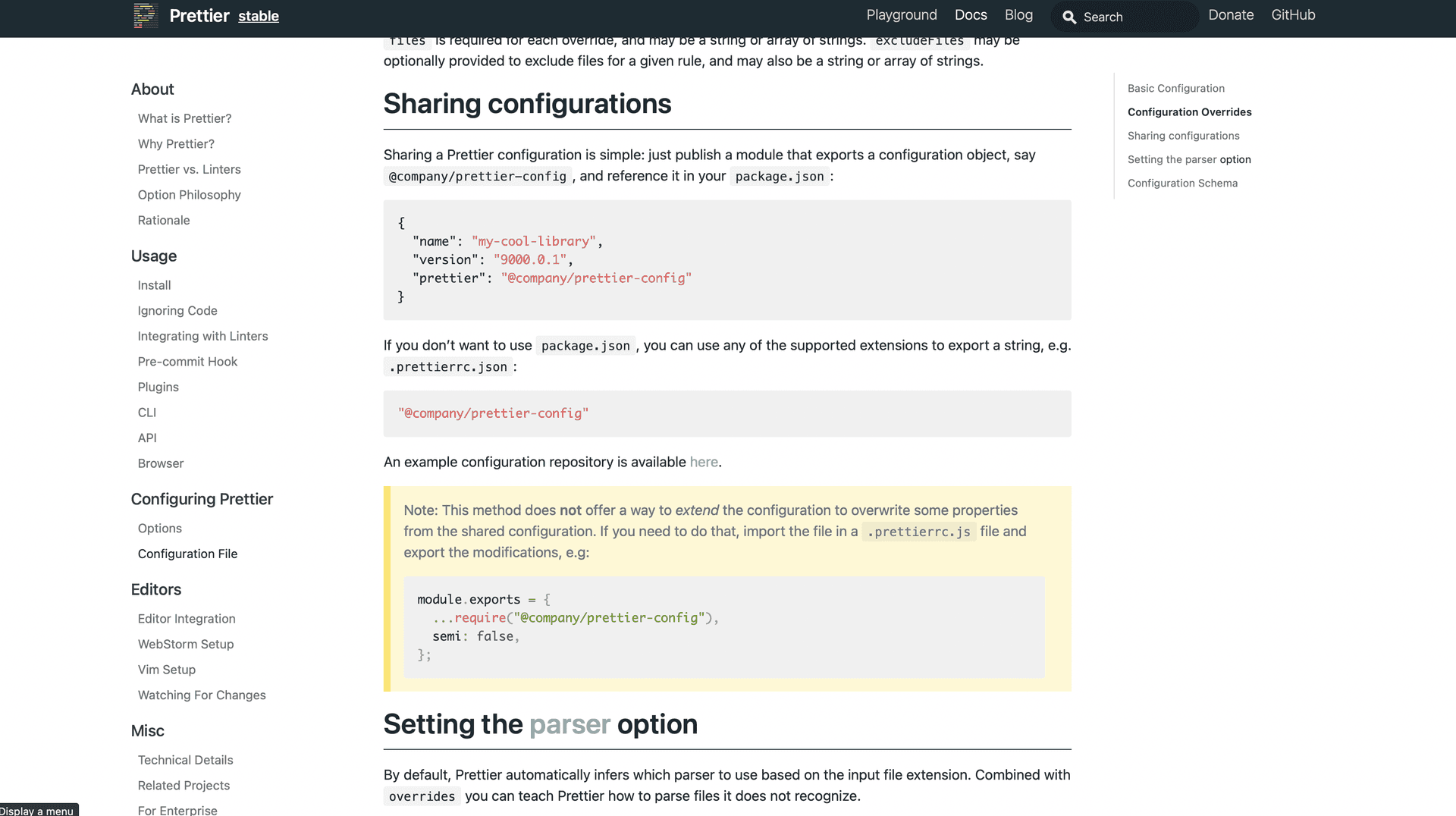Click the 'semi: false' code line

pos(475,636)
